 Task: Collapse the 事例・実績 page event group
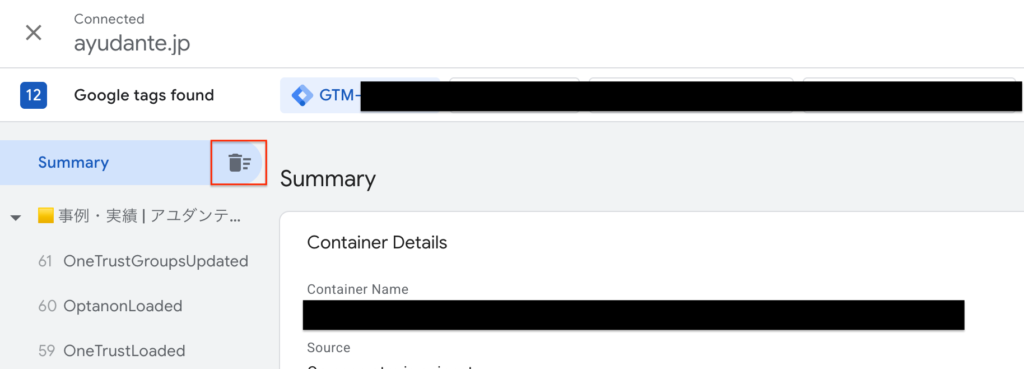pyautogui.click(x=17, y=217)
